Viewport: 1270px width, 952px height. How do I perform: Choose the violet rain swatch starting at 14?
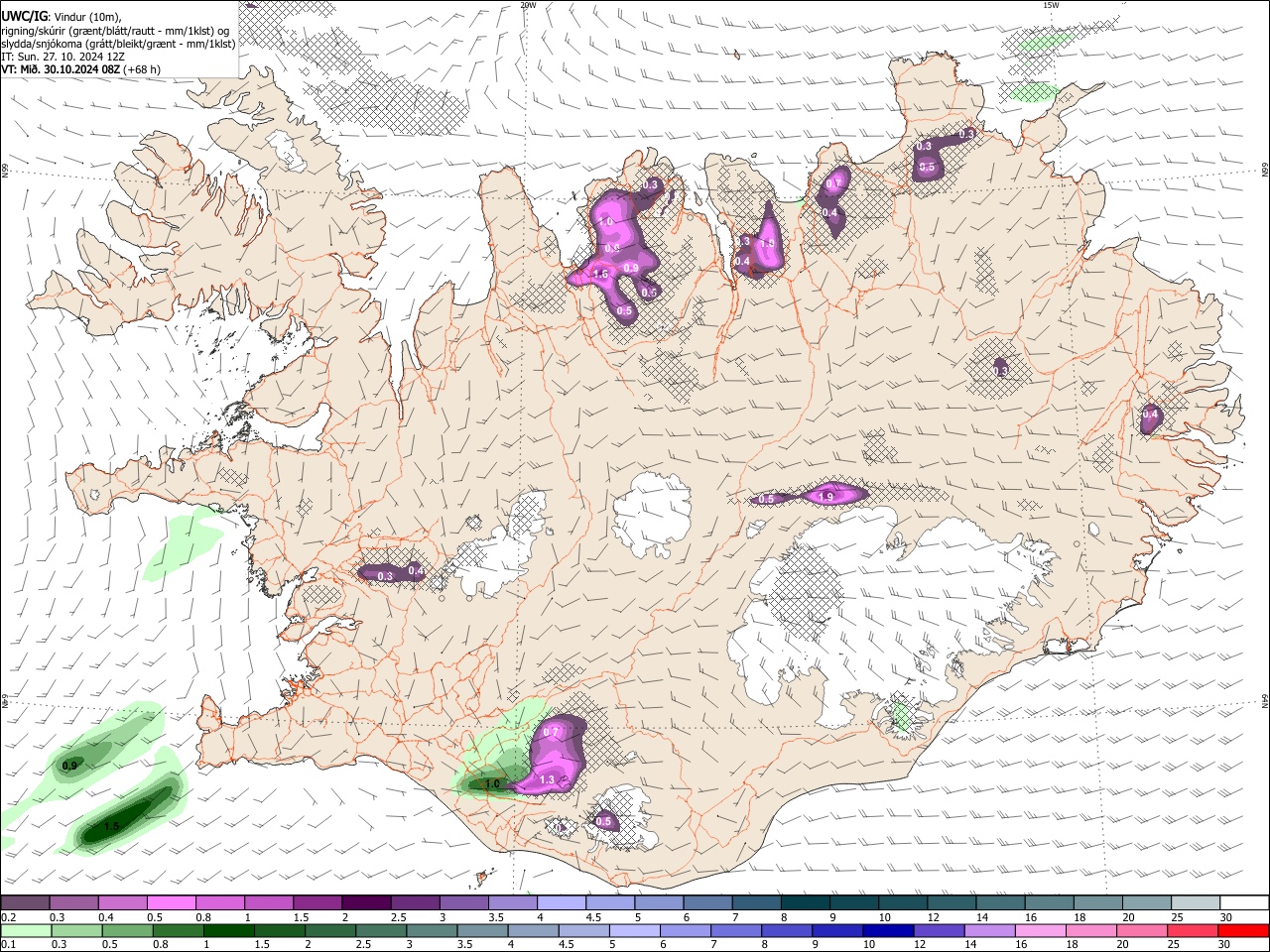tap(987, 930)
